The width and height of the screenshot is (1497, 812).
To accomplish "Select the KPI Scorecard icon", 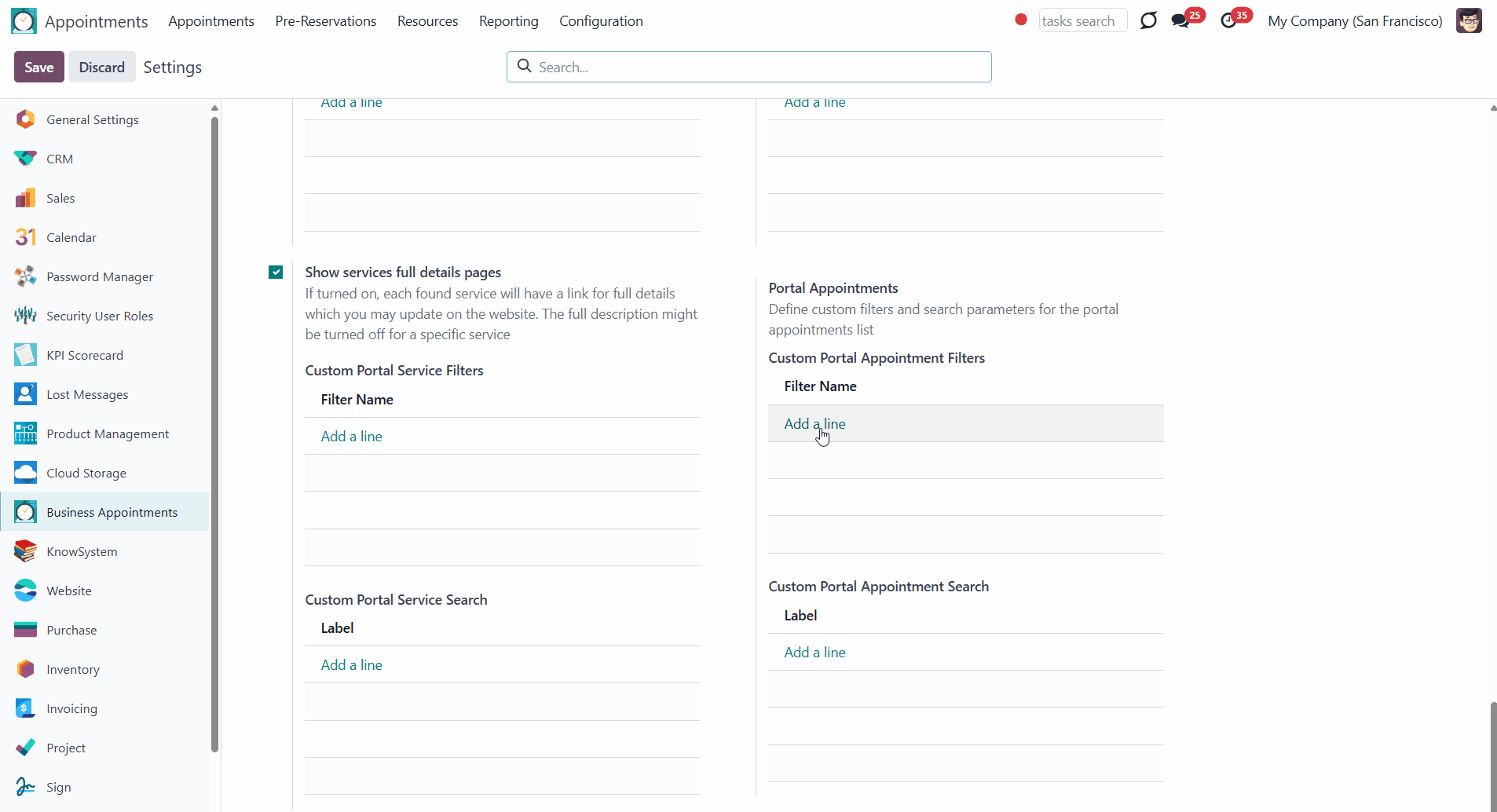I will (x=25, y=355).
